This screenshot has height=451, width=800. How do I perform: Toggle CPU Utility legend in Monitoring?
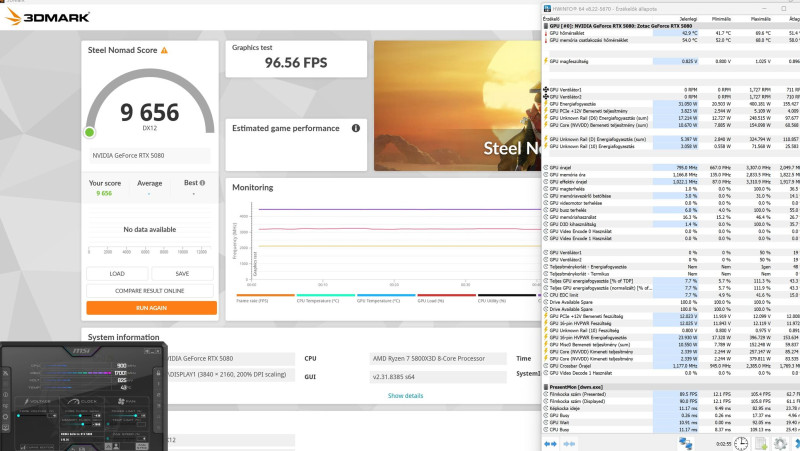(x=507, y=298)
